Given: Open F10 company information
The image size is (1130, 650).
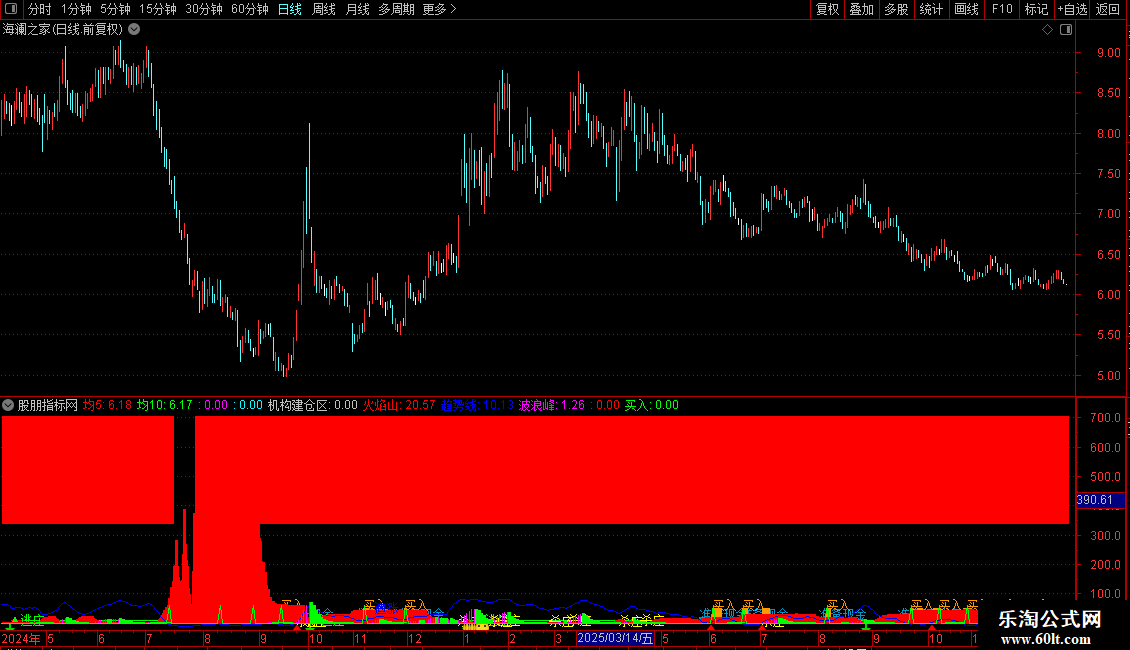Looking at the screenshot, I should pos(1002,9).
